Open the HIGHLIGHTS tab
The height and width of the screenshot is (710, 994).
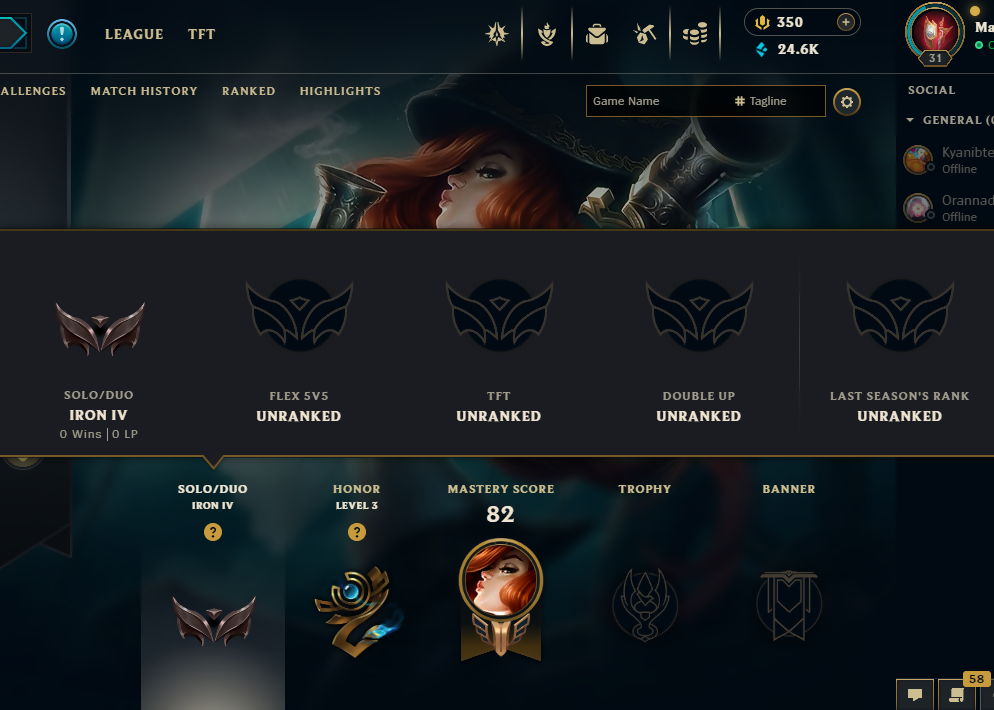coord(340,91)
